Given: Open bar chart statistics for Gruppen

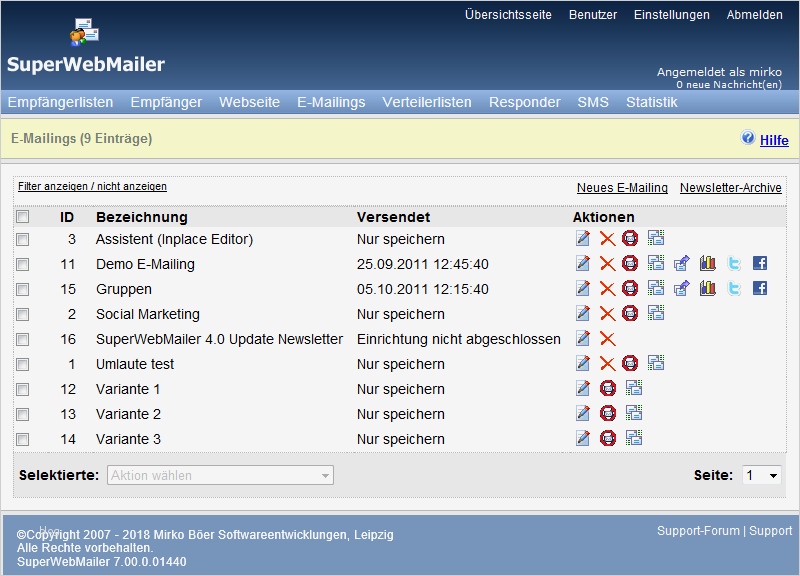Looking at the screenshot, I should tap(708, 288).
